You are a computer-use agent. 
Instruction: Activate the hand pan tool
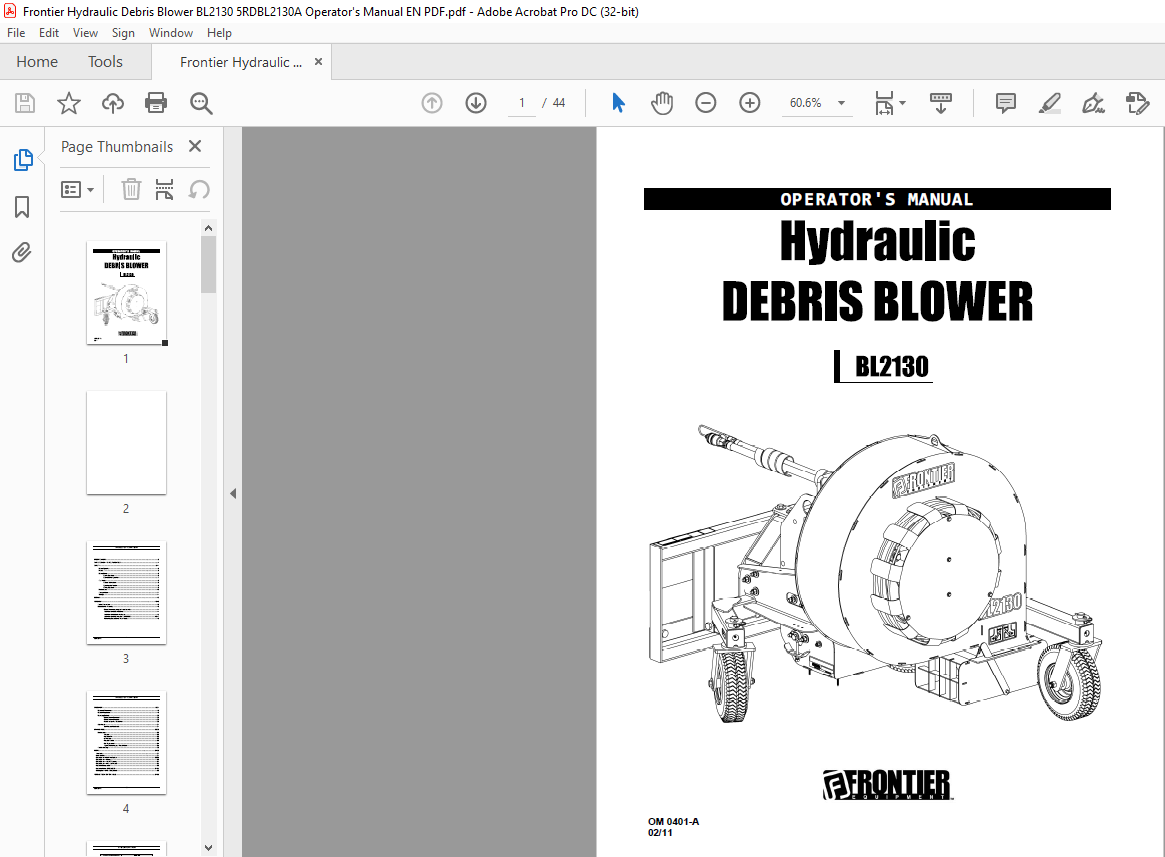coord(661,103)
